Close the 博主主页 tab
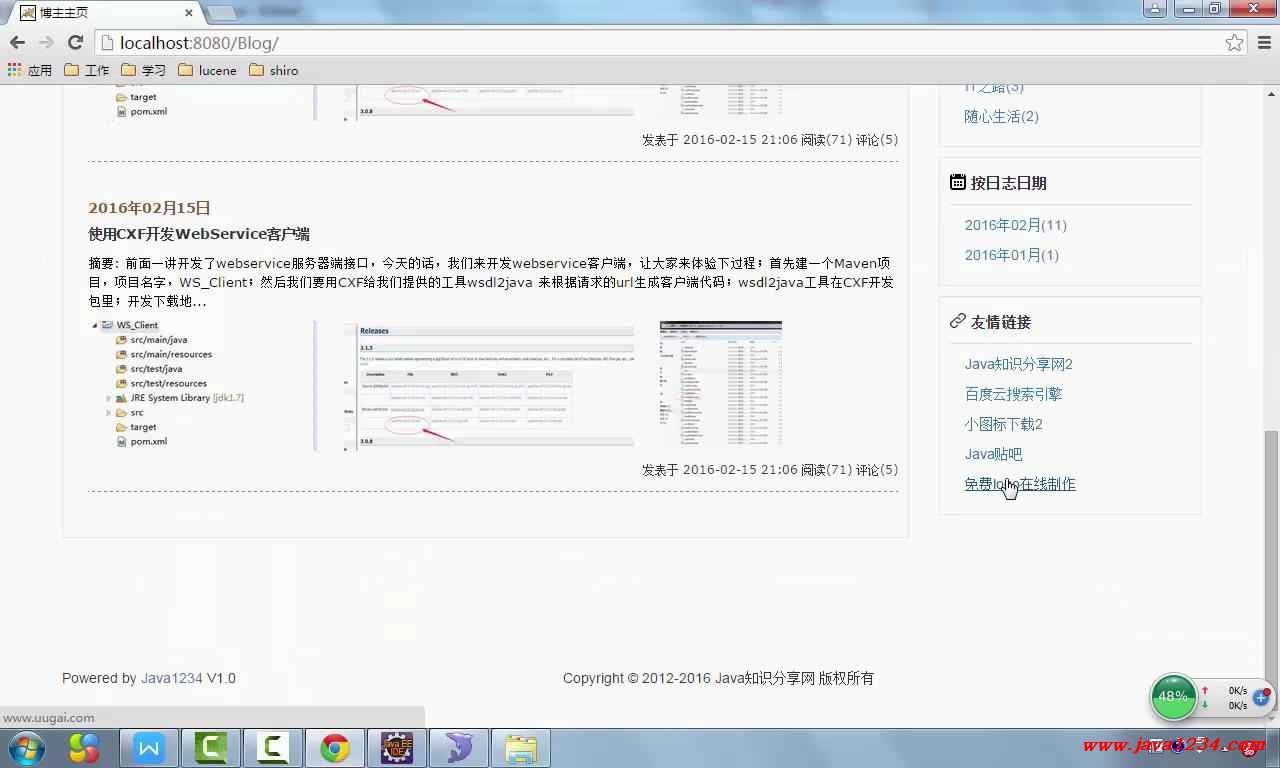1280x768 pixels. [x=190, y=13]
